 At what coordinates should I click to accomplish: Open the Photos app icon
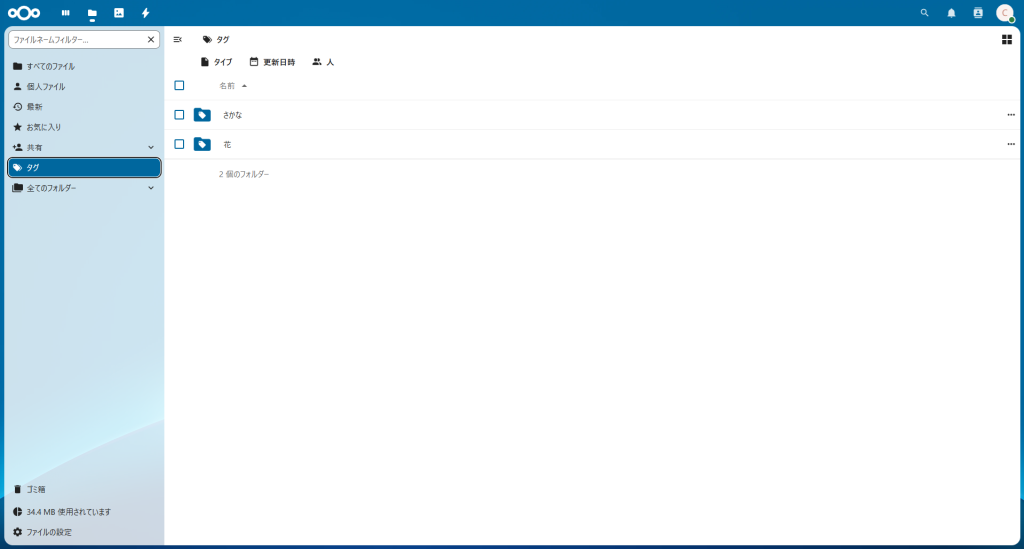(x=119, y=13)
